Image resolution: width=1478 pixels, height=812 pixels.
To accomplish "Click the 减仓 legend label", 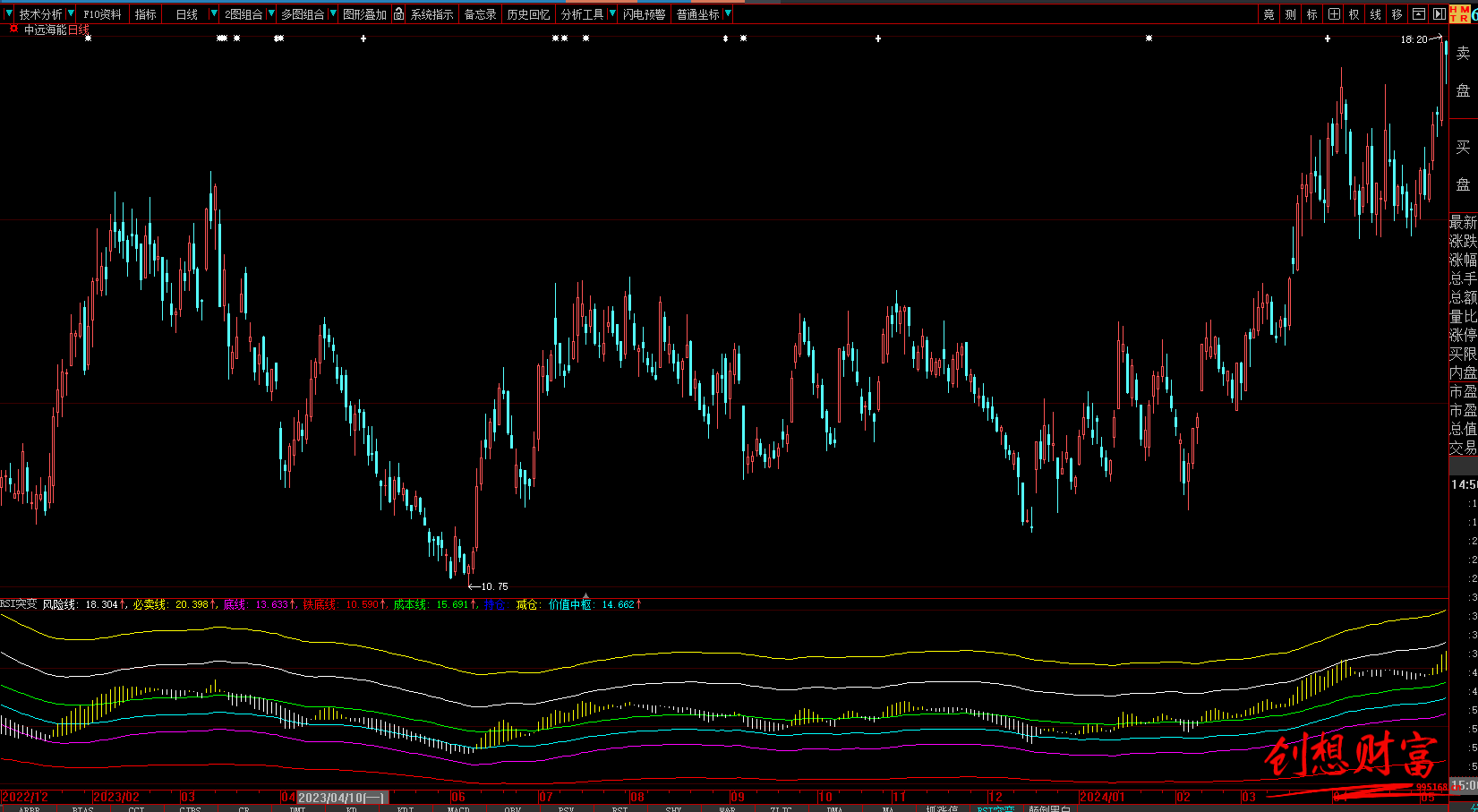I will click(x=527, y=604).
